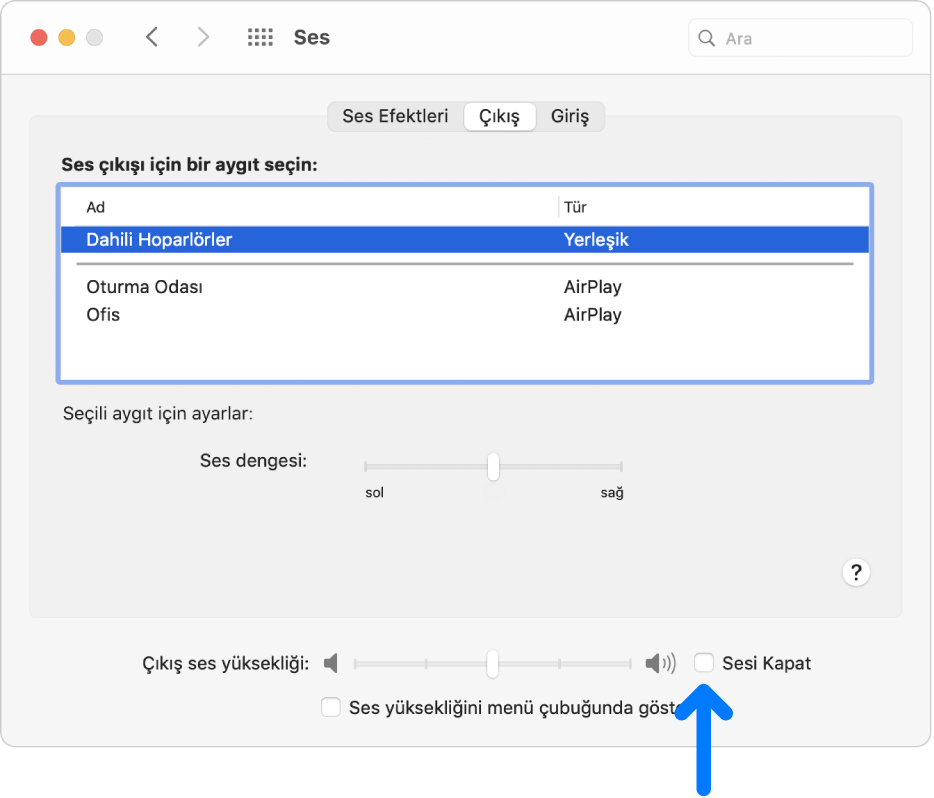Select the Çıkış tab

(499, 116)
